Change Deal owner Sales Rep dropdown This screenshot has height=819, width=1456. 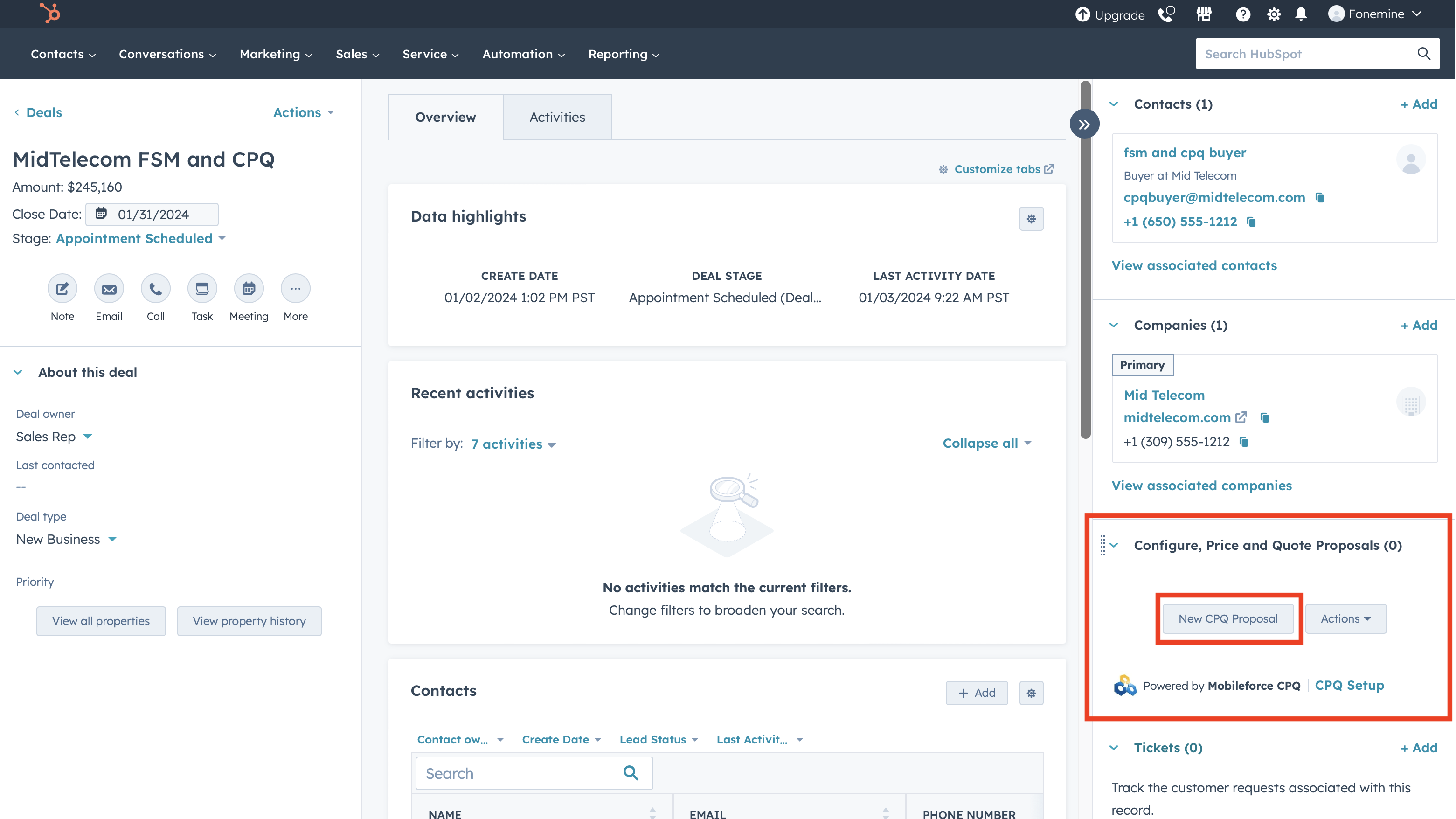pos(54,437)
